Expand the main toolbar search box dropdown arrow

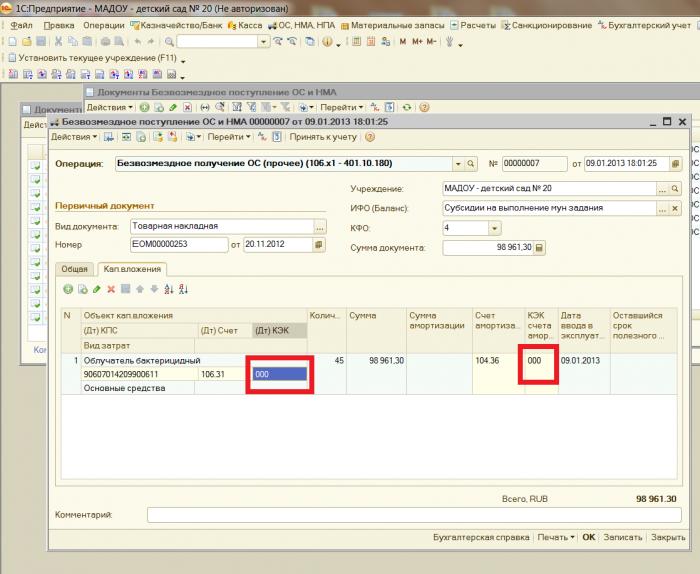263,42
